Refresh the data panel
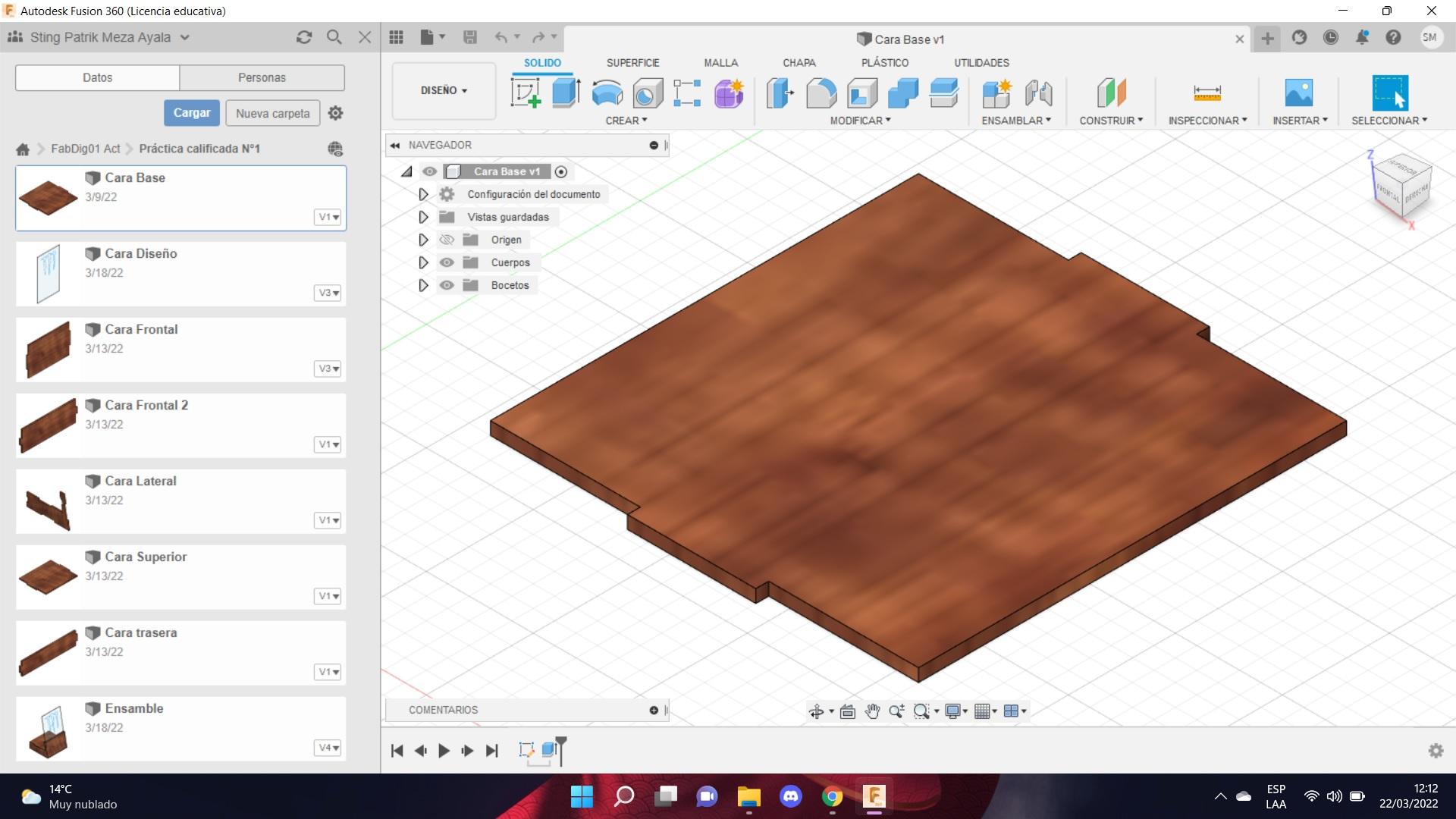The image size is (1456, 819). [304, 37]
